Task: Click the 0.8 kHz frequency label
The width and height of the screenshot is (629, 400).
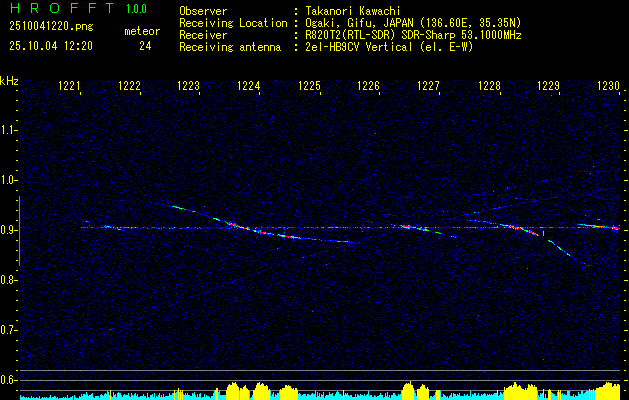Action: click(9, 280)
